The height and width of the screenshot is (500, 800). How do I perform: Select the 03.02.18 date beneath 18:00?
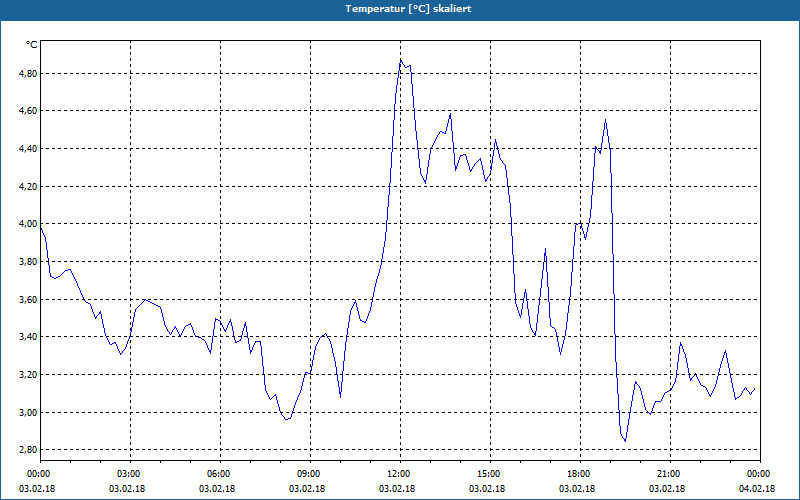[577, 489]
